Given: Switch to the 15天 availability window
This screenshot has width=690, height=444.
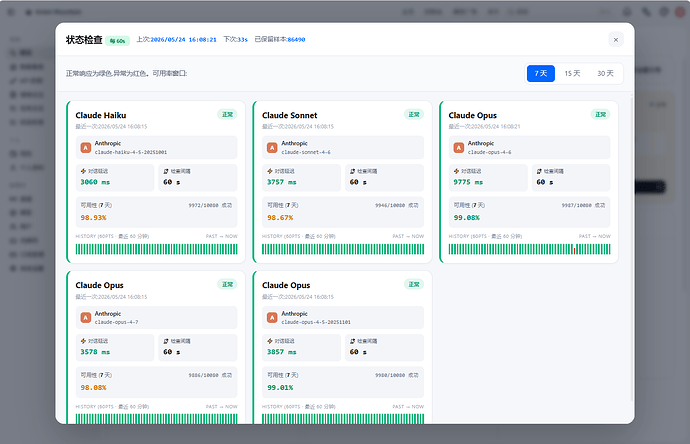Looking at the screenshot, I should [573, 73].
